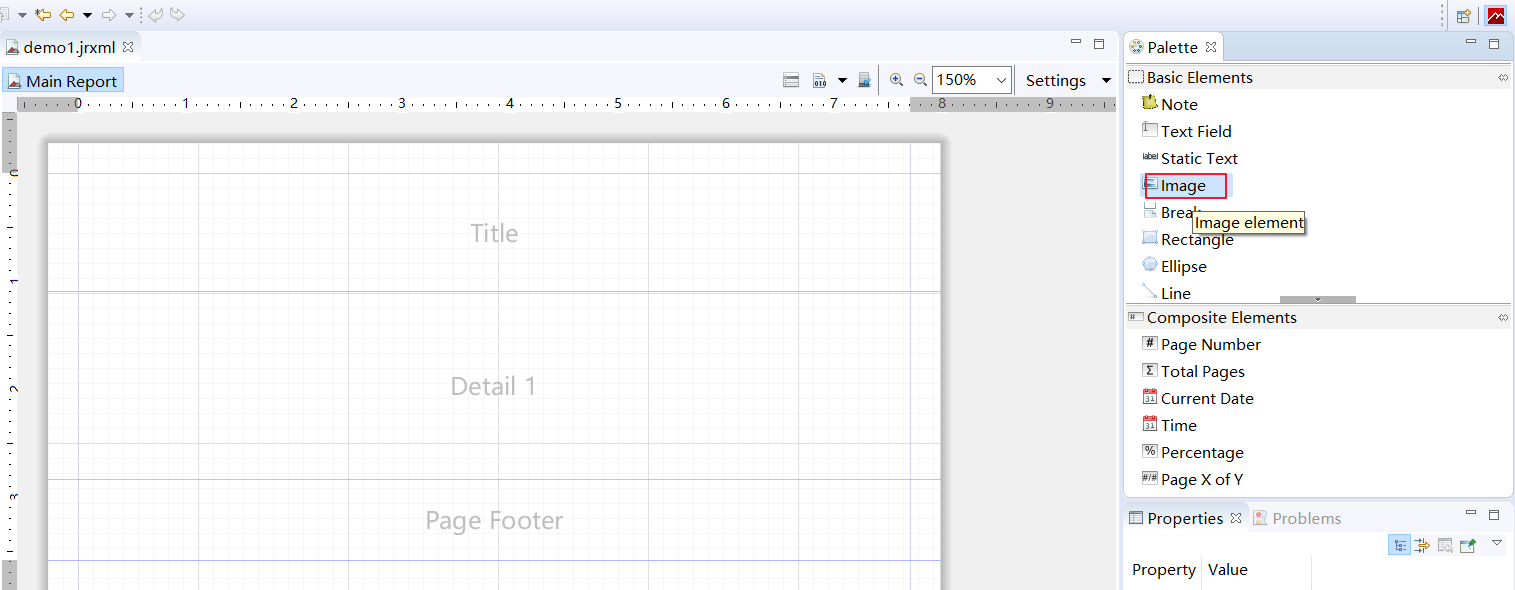Select the Image palette element
Screen dimensions: 1515x590
point(1185,185)
